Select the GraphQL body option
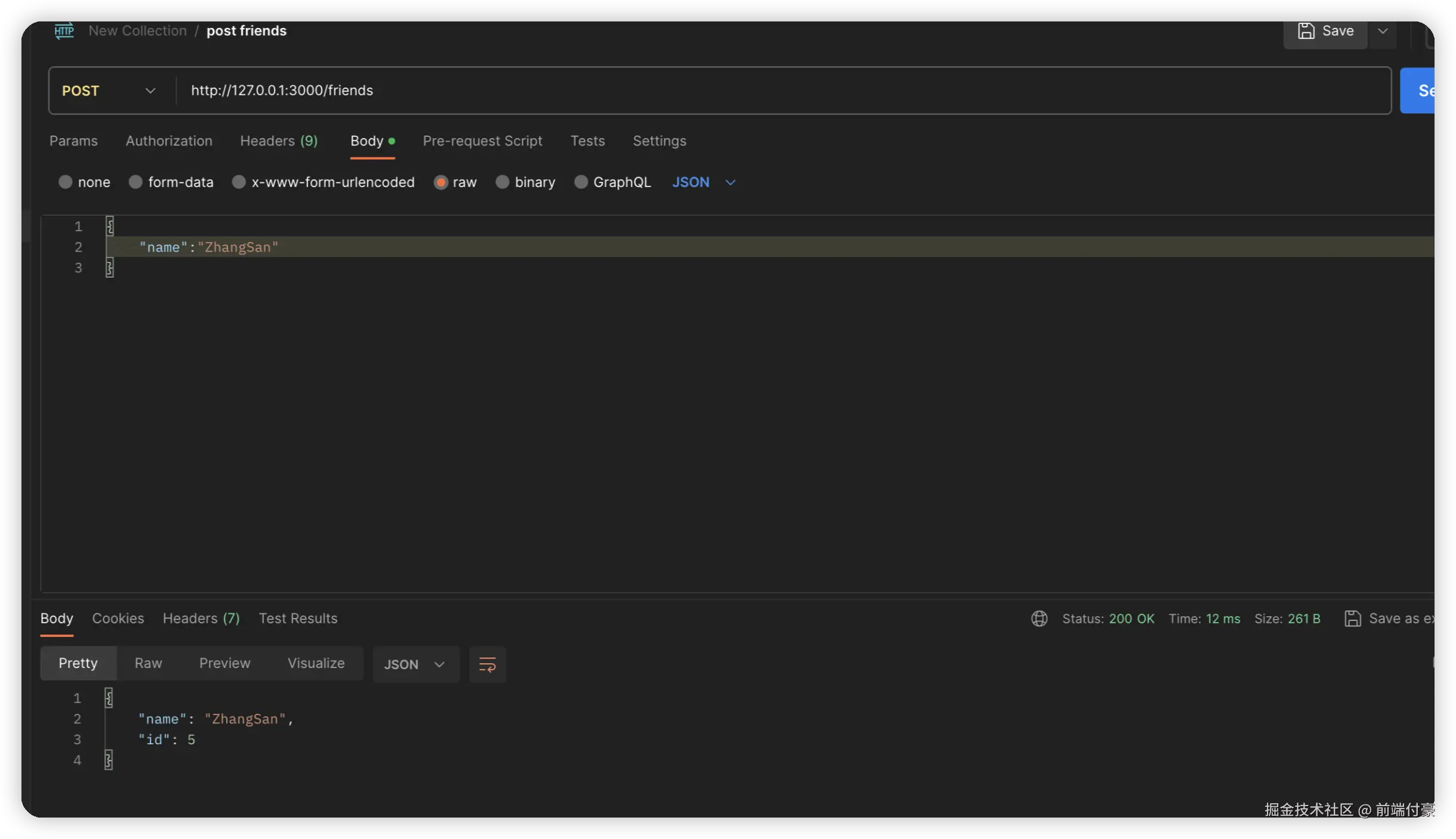 (x=581, y=182)
